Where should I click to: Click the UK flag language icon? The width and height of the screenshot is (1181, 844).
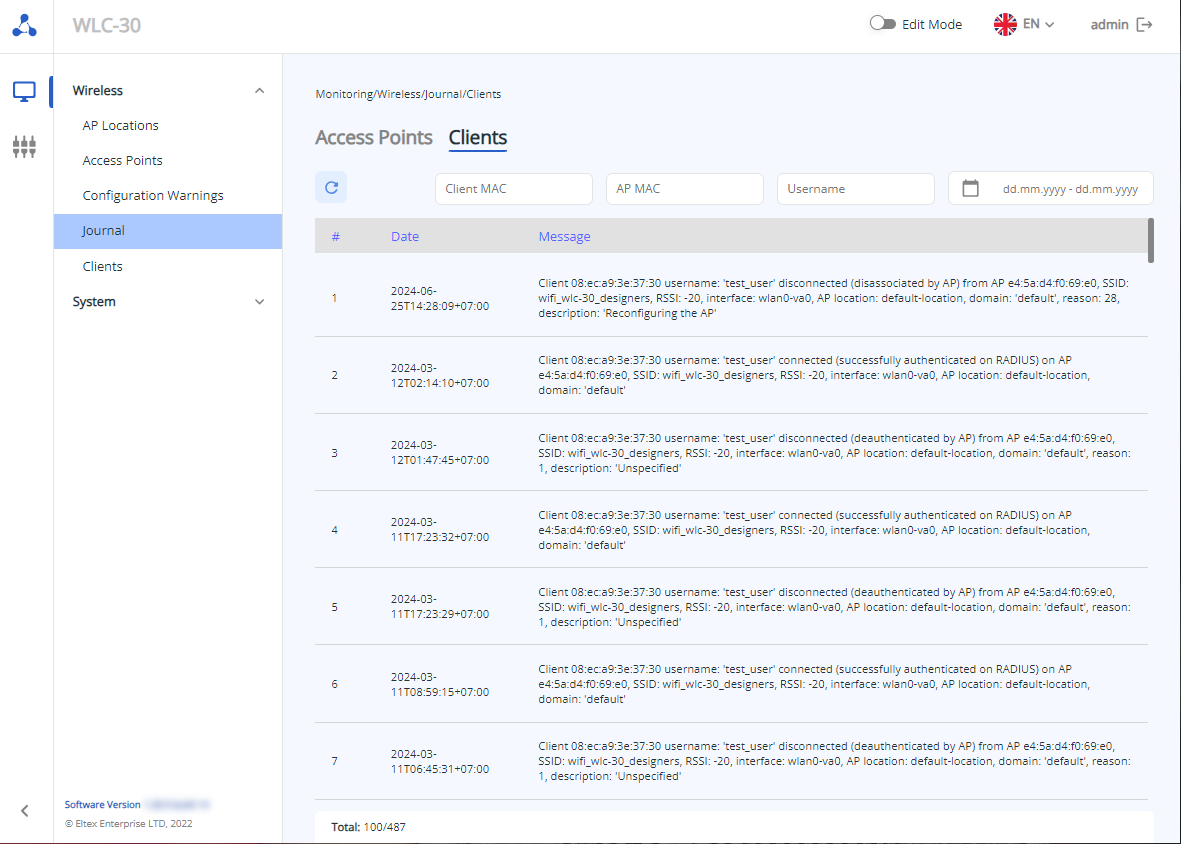(x=1005, y=25)
